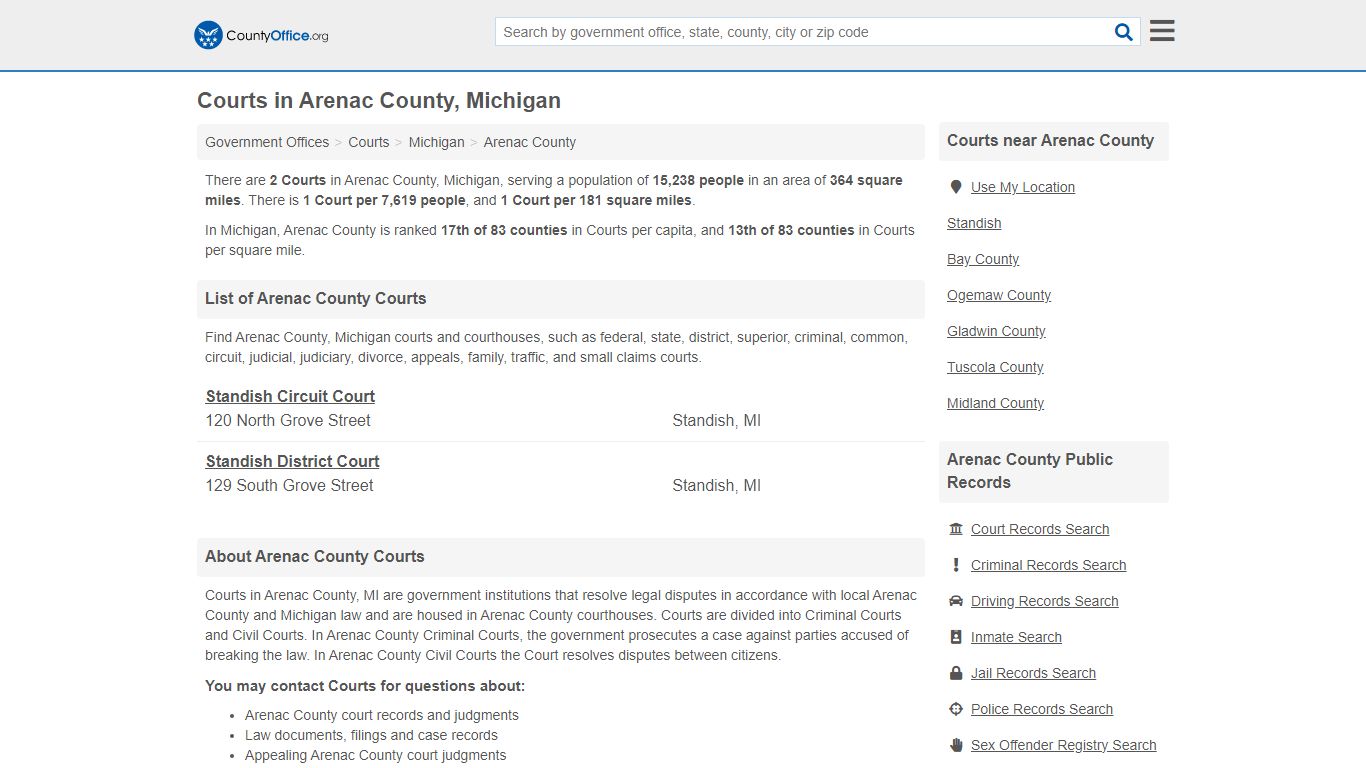Click Standish, MI in District Court row
Viewport: 1366px width, 768px height.
click(x=716, y=486)
